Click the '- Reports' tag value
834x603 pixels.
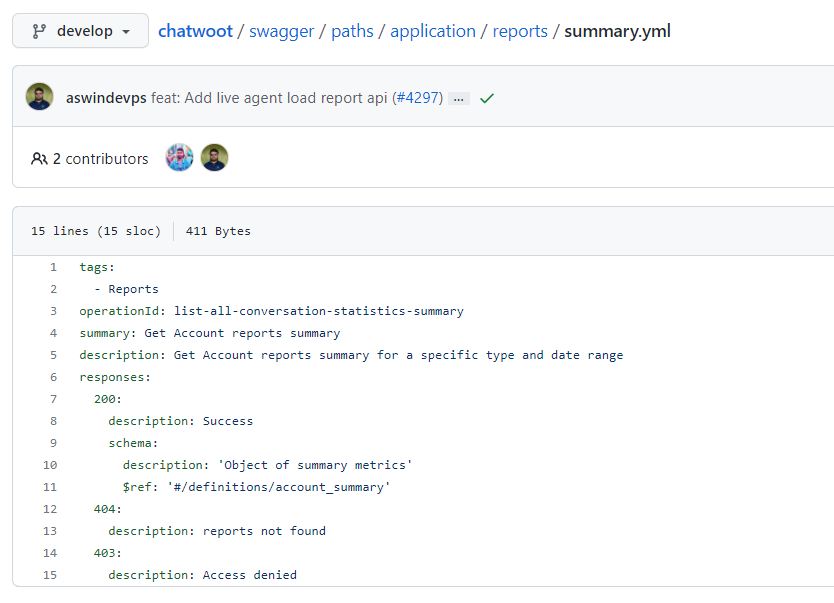coord(126,289)
